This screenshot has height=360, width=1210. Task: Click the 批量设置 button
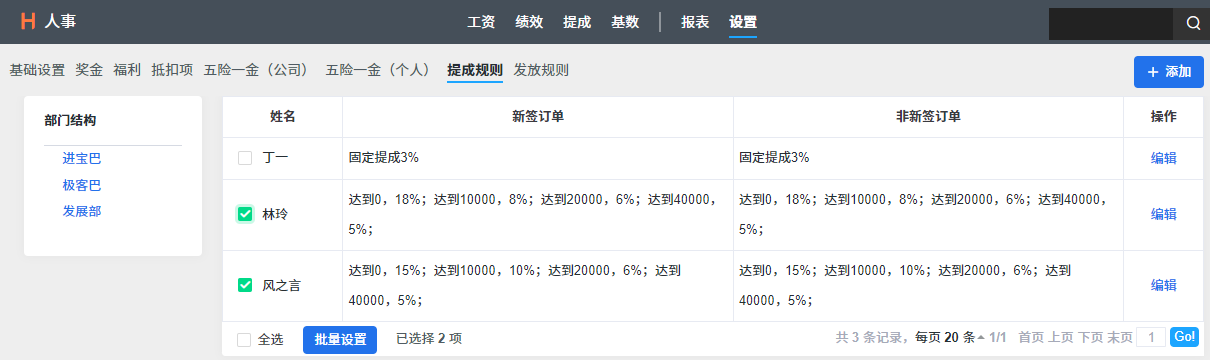coord(340,340)
